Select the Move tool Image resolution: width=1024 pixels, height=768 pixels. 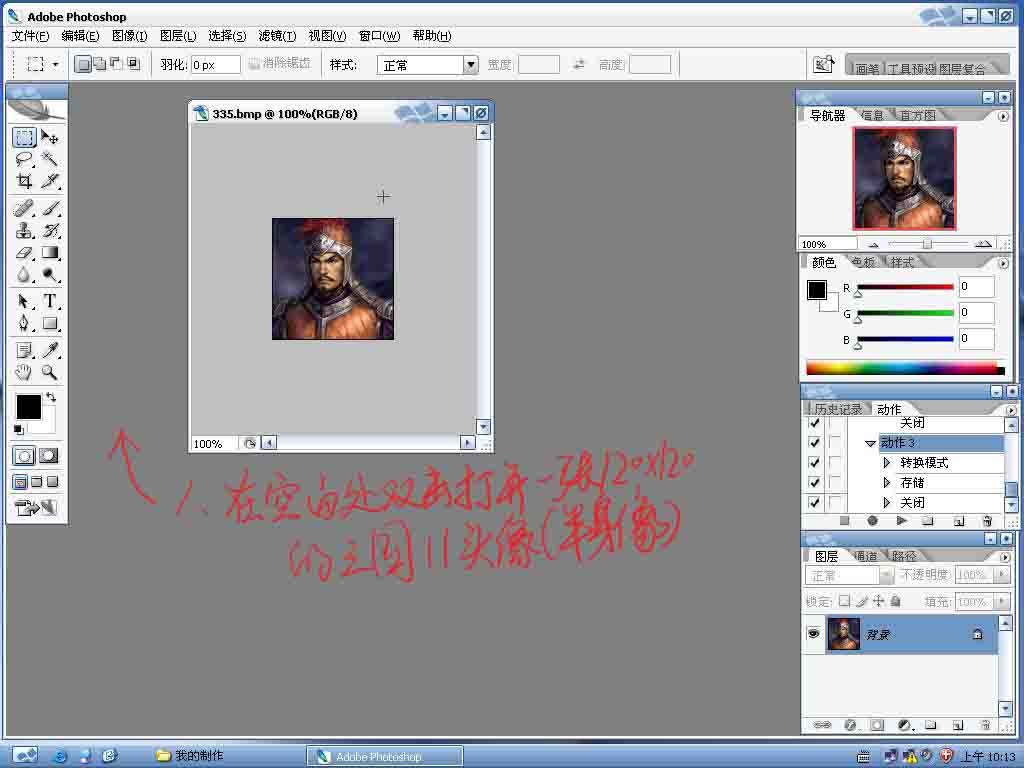(x=49, y=138)
